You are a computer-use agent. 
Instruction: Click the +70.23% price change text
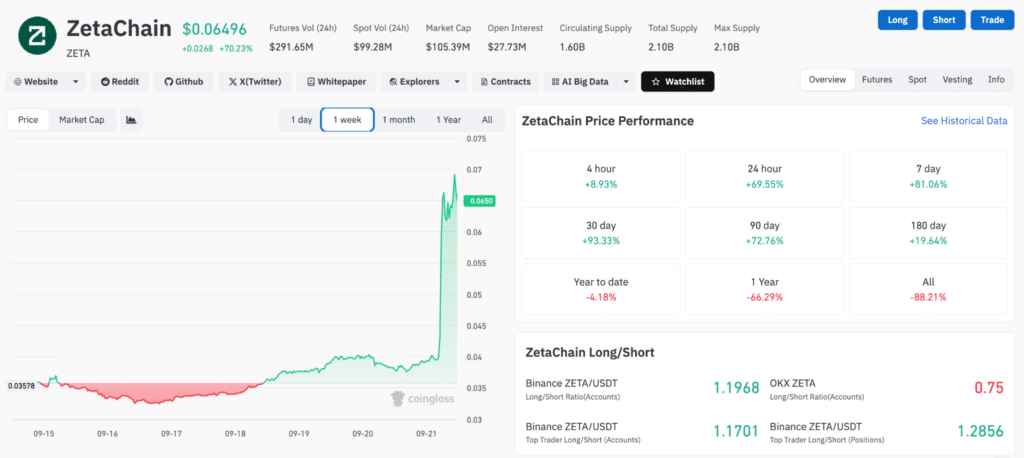click(x=236, y=48)
